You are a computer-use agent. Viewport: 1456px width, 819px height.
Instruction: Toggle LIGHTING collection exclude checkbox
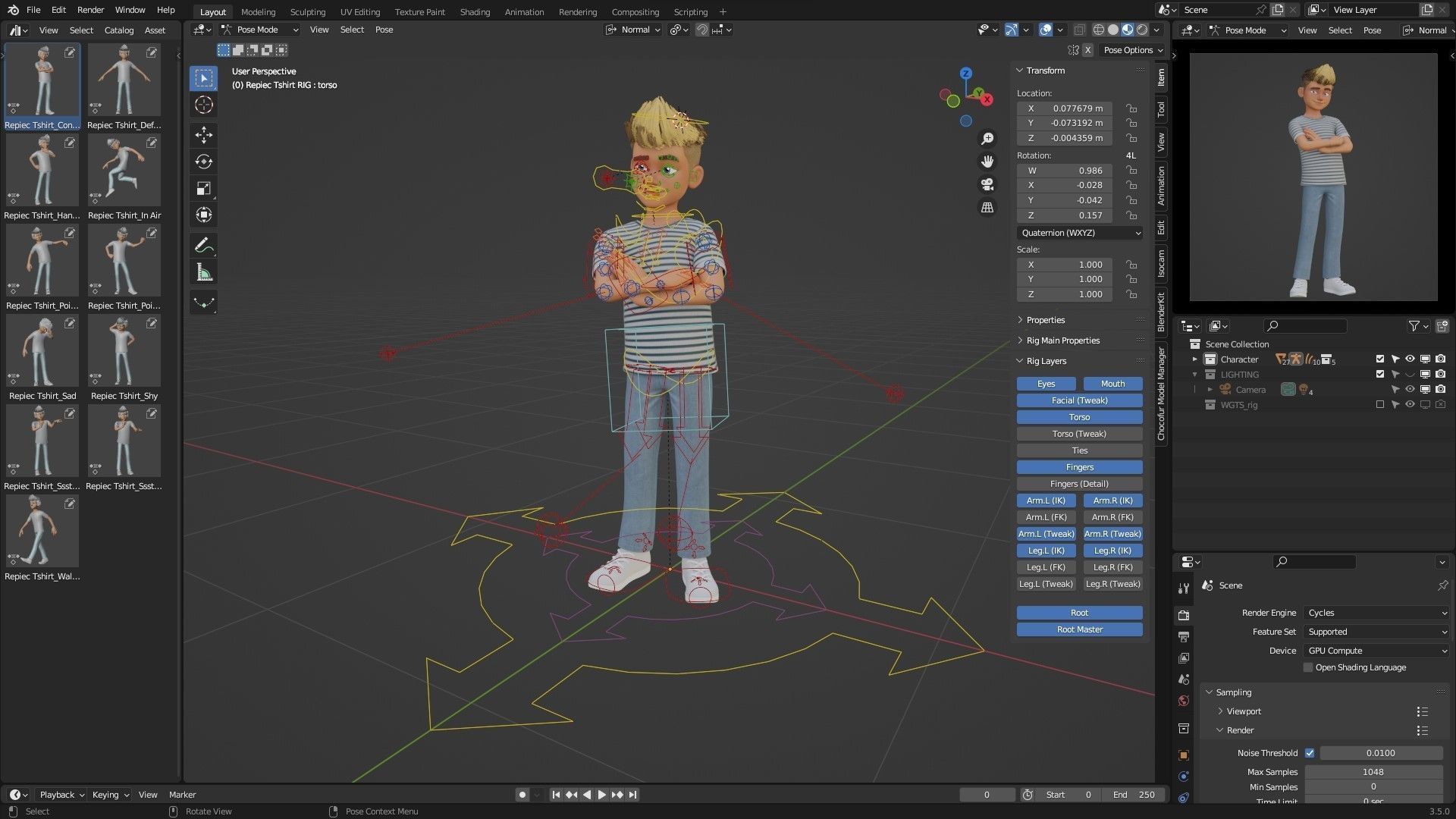click(x=1380, y=375)
